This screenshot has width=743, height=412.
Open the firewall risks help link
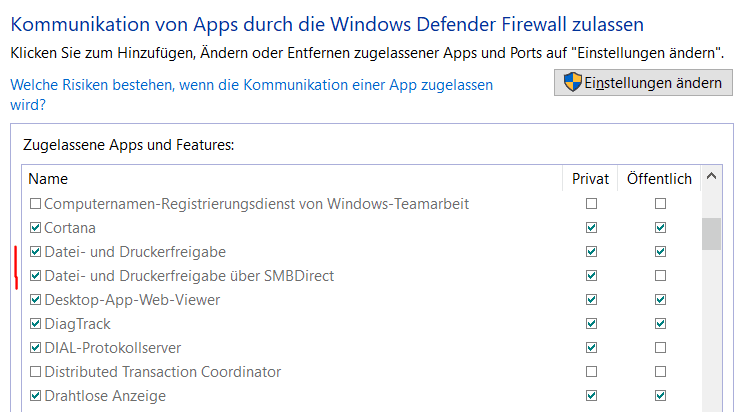coord(251,86)
